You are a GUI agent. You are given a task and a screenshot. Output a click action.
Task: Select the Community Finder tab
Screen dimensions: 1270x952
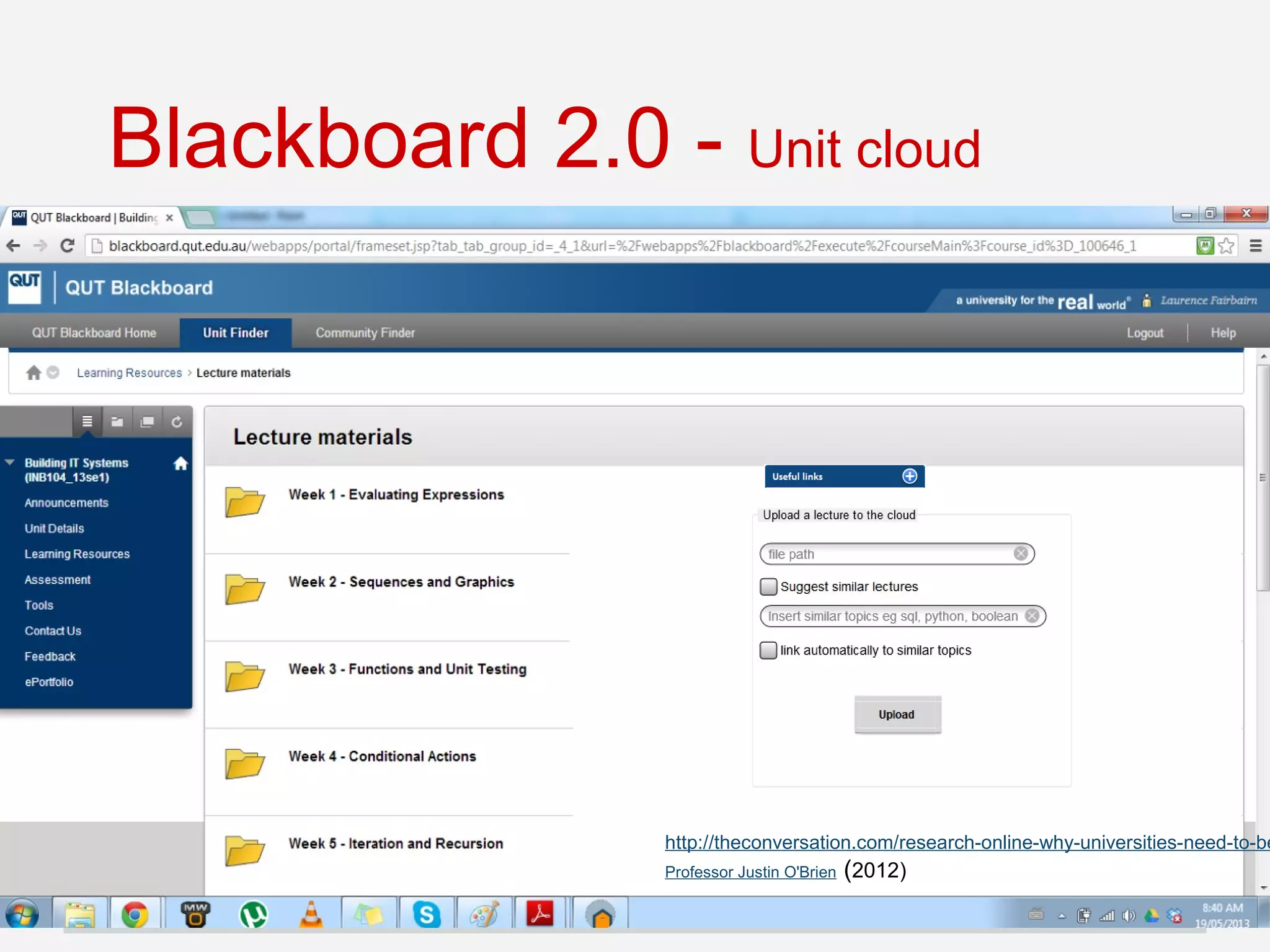click(x=365, y=333)
